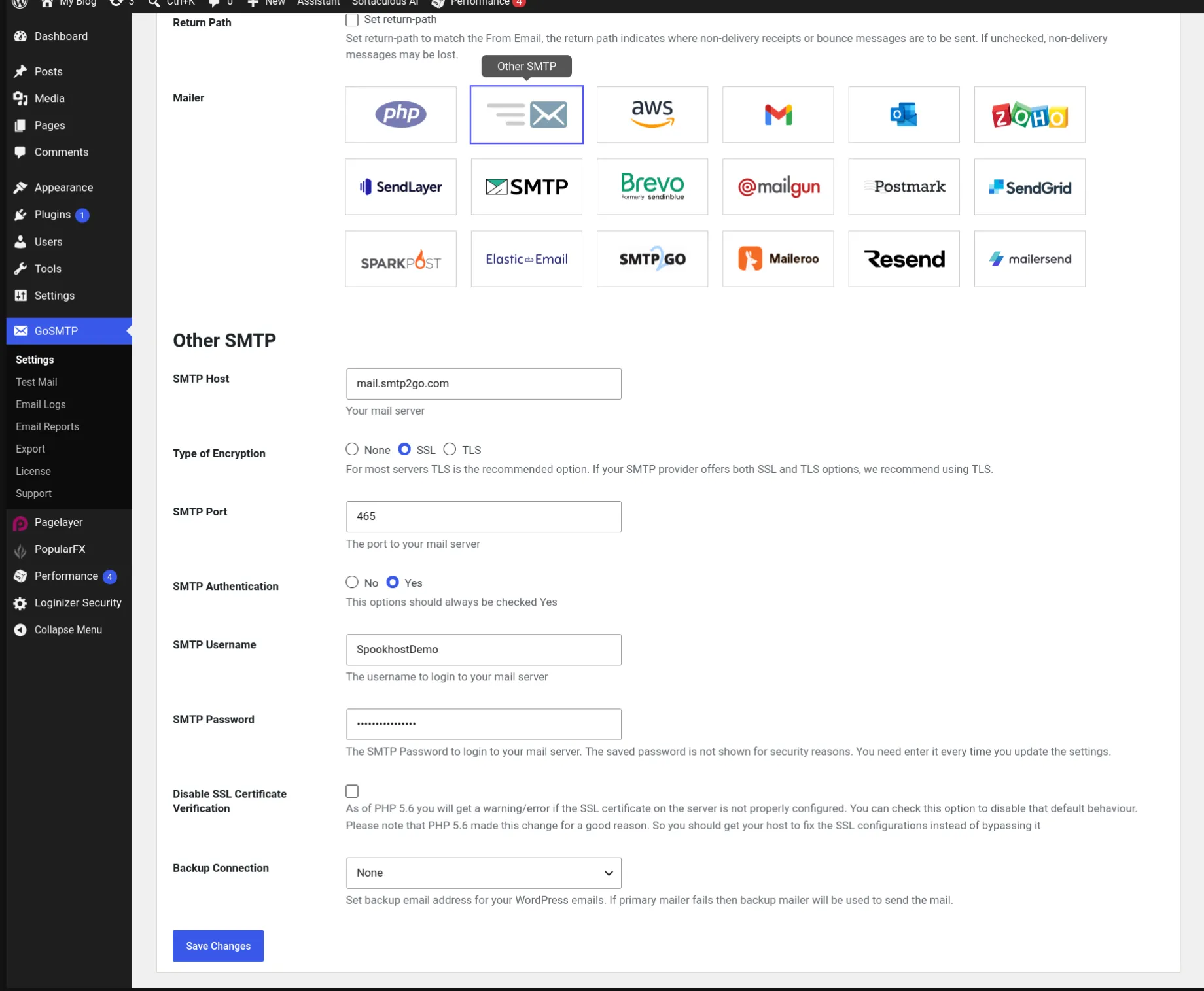1204x991 pixels.
Task: Click the Dashboard gauge icon
Action: tap(20, 36)
